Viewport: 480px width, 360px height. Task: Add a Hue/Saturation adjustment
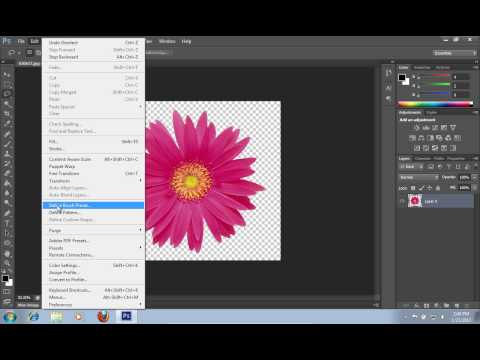coord(412,138)
